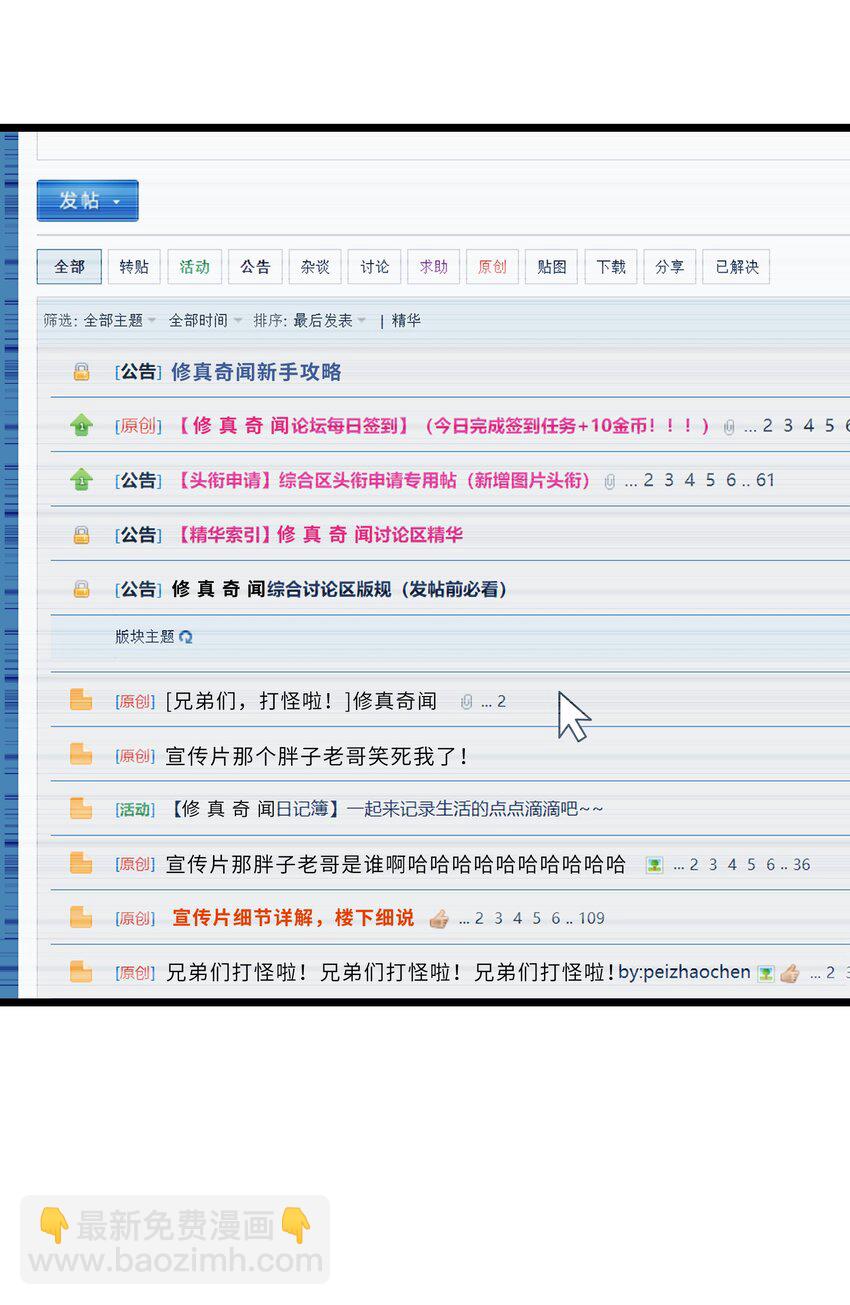Click [原创] tag on 每日签到 thread
This screenshot has width=850, height=1305.
point(137,426)
